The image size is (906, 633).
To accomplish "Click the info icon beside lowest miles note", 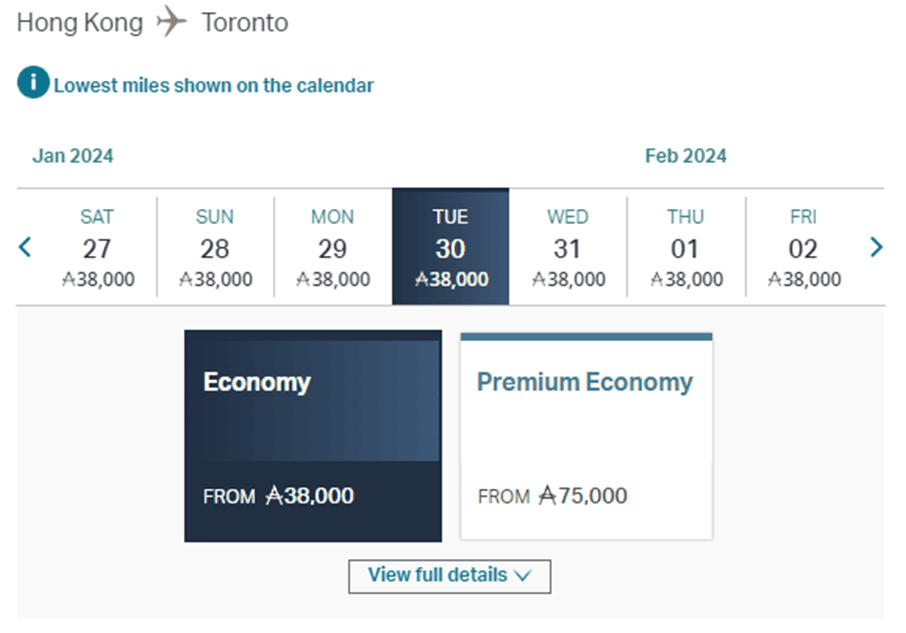I will point(33,84).
